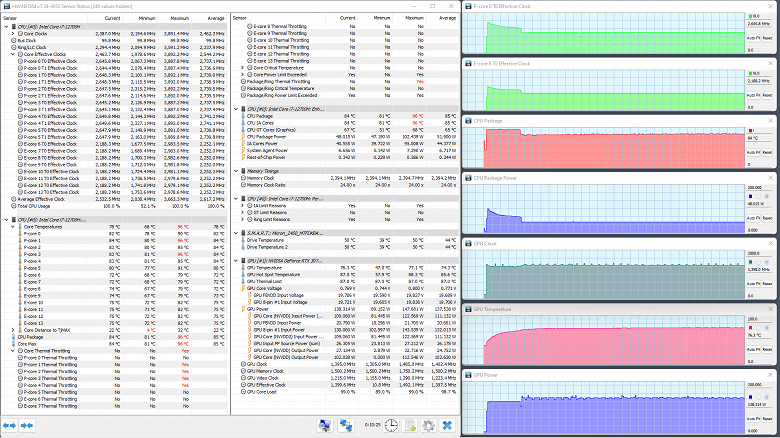
Task: Collapse the Core Effective Clocks group
Action: click(x=13, y=54)
